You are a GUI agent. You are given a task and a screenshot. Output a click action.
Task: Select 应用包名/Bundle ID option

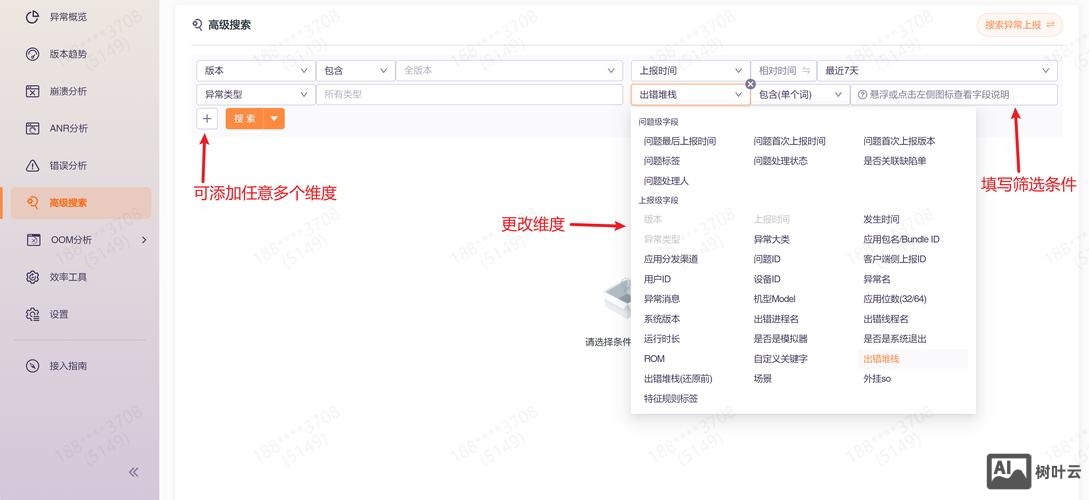click(x=901, y=240)
